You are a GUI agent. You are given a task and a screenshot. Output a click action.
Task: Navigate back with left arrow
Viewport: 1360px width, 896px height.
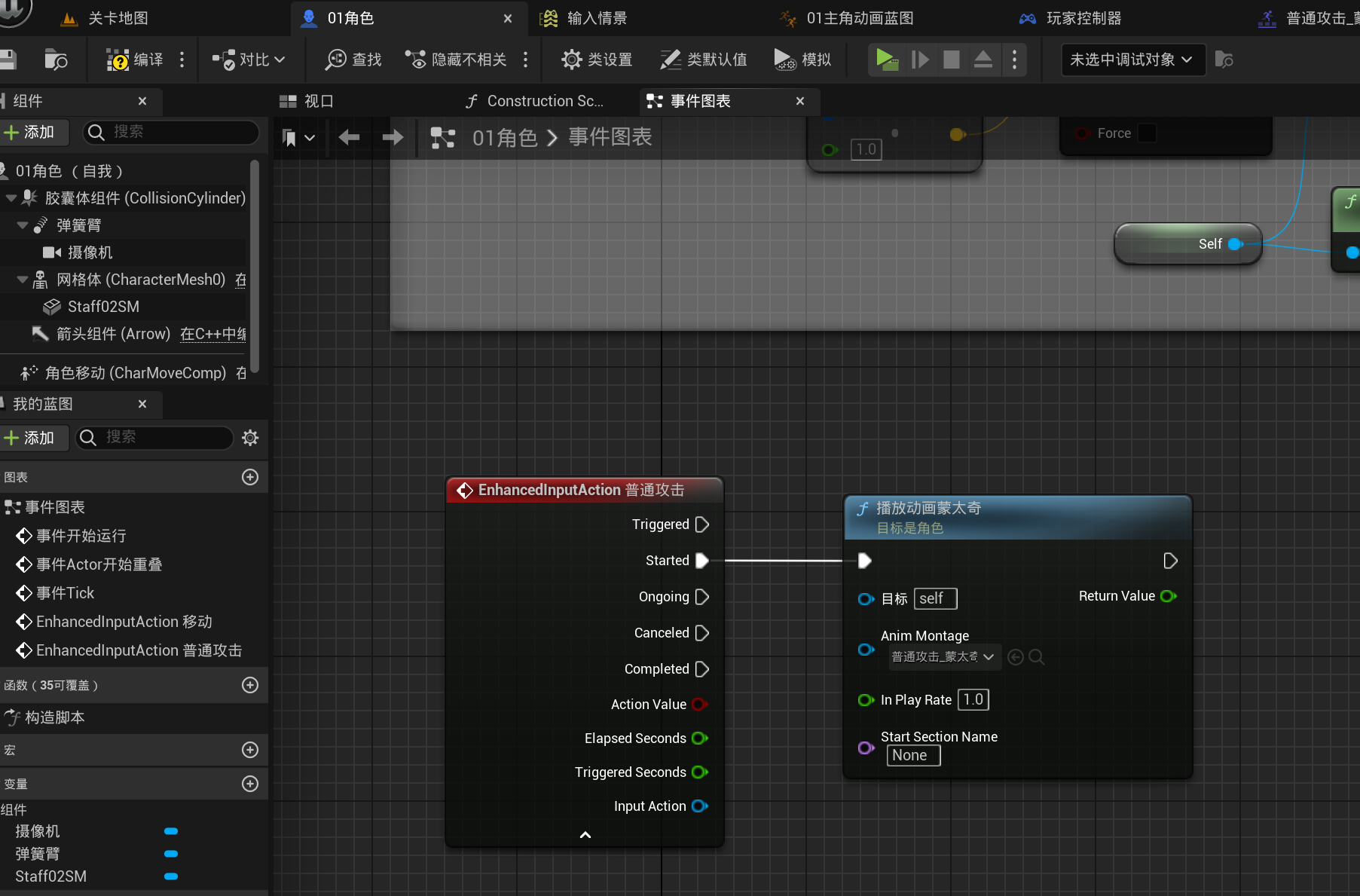[x=349, y=137]
